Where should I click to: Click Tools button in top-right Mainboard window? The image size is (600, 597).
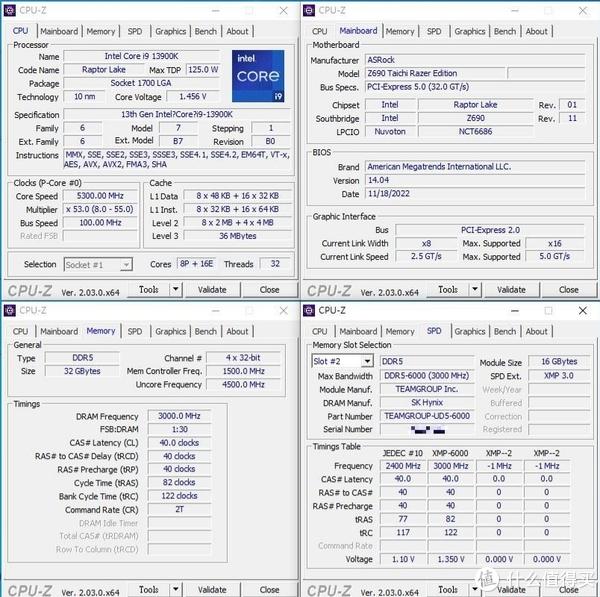[448, 289]
